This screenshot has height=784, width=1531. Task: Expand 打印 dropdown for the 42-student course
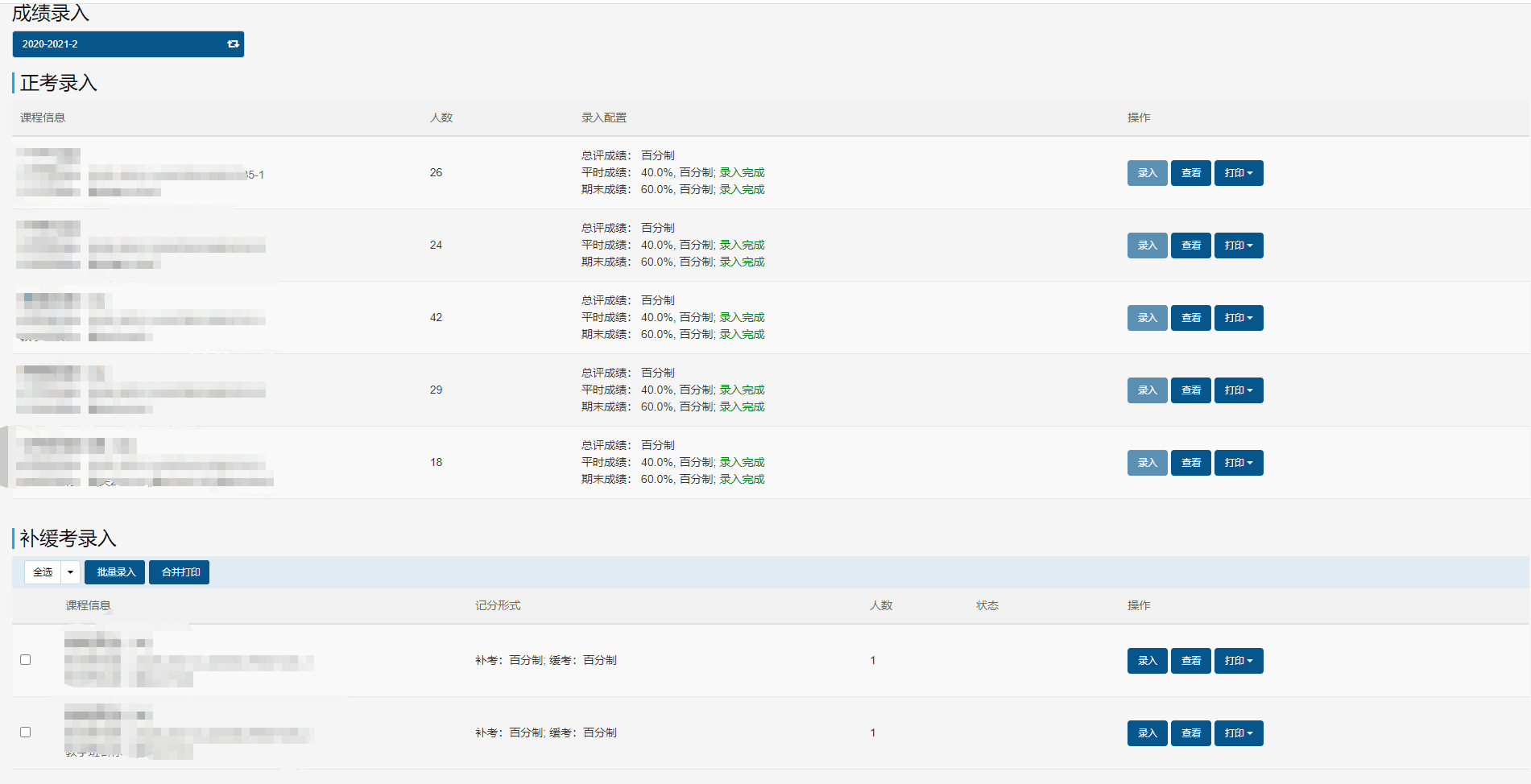(x=1238, y=318)
